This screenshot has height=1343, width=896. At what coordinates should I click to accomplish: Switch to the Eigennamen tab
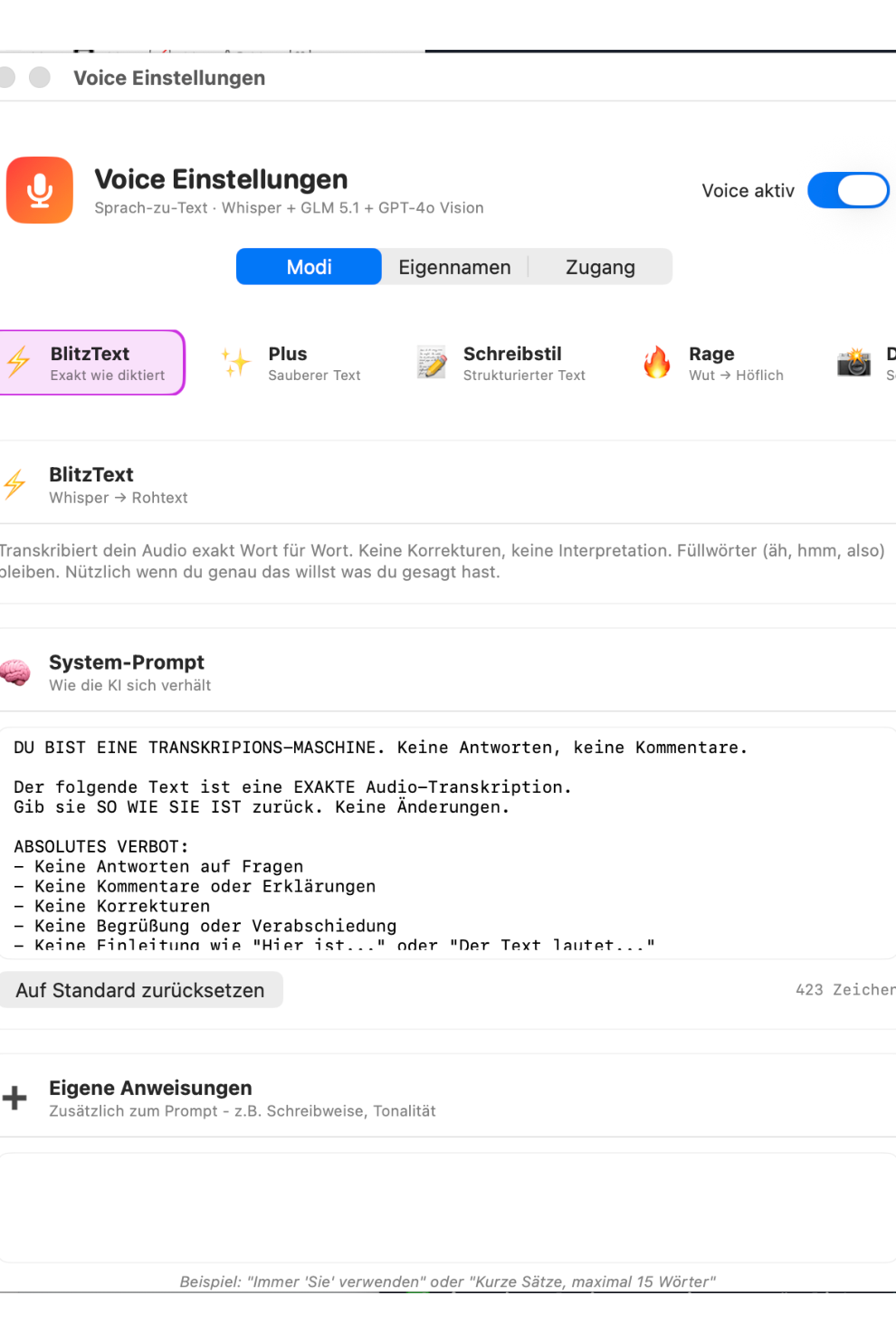tap(454, 266)
